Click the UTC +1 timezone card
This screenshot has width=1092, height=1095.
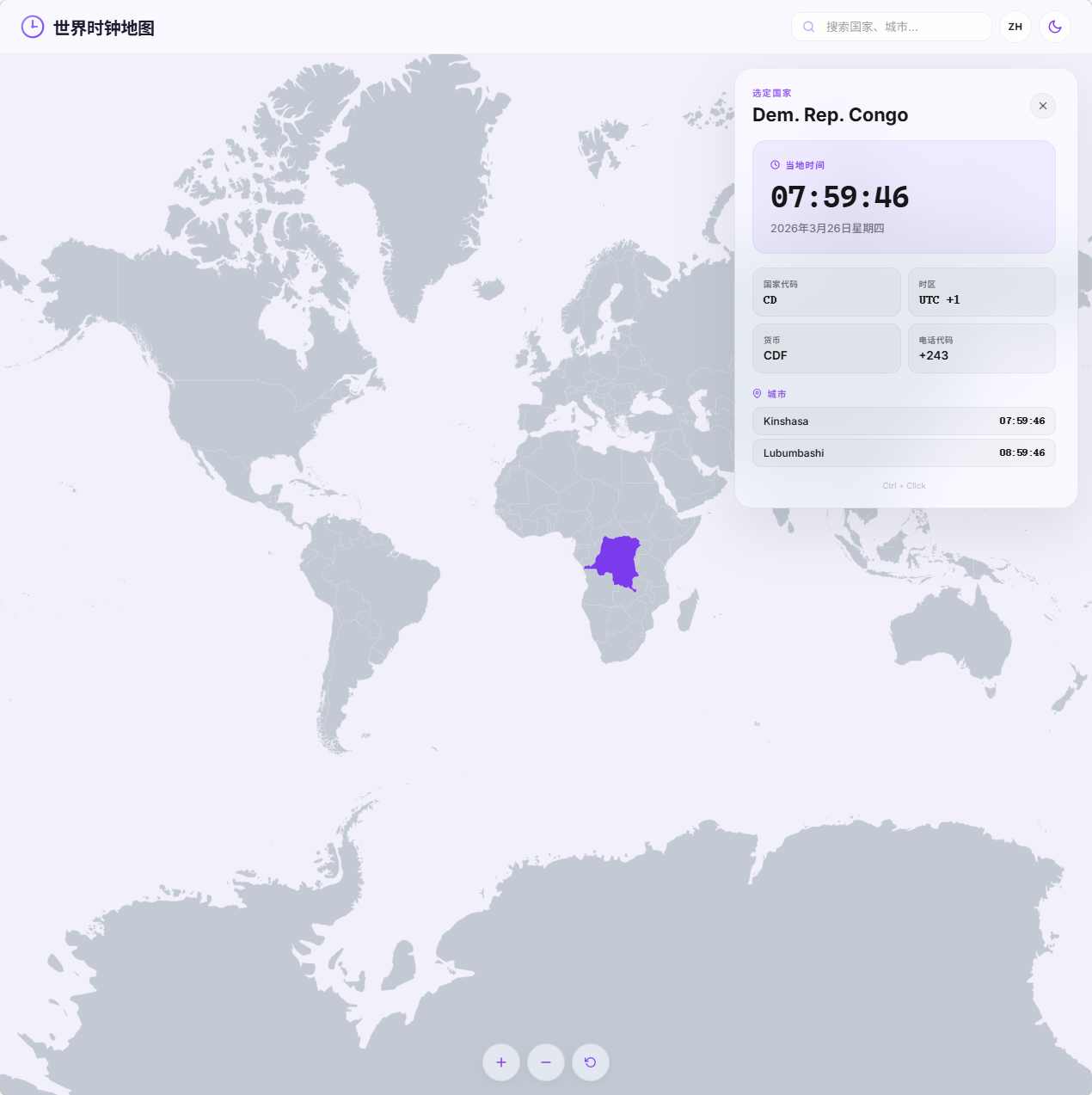click(981, 292)
